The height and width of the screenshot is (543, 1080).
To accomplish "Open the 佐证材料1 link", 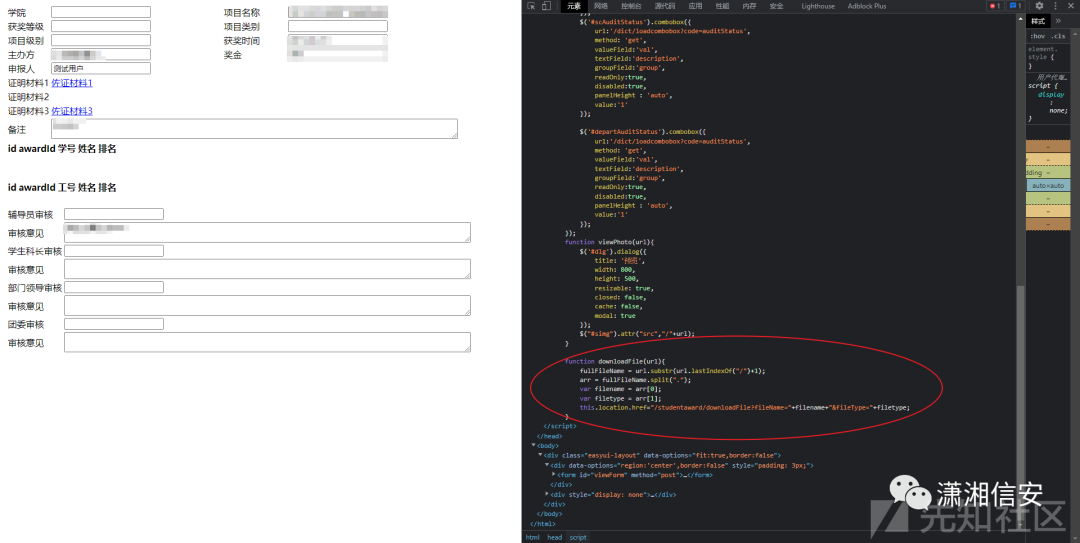I will pos(72,83).
